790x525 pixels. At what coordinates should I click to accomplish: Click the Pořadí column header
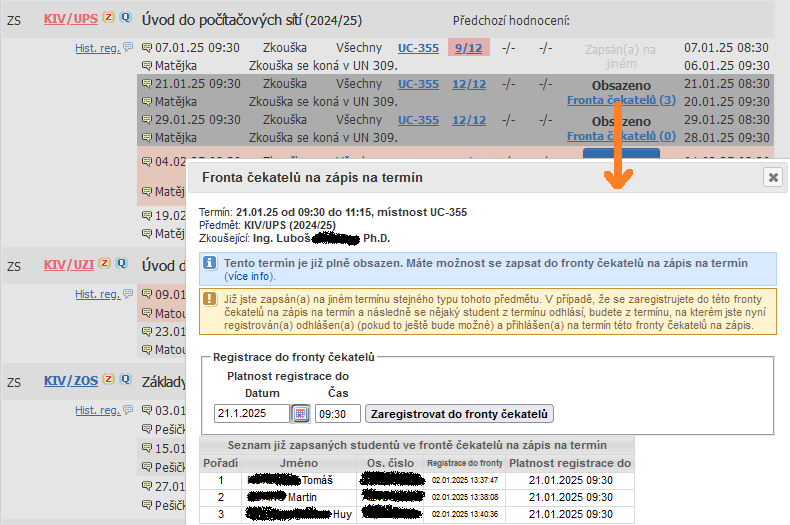click(220, 463)
